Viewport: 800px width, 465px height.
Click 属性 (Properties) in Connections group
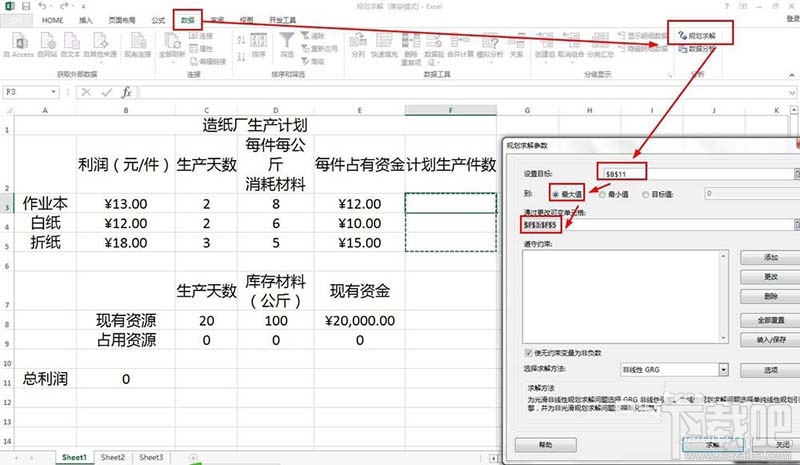pyautogui.click(x=201, y=48)
